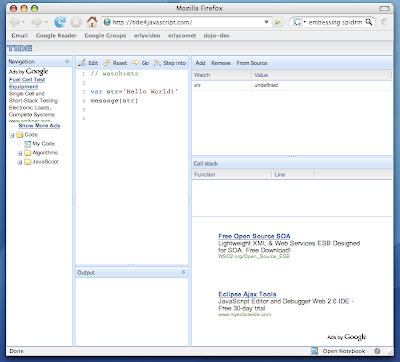Open the dojo-dev bookmark
Image resolution: width=400 pixels, height=362 pixels.
216,35
